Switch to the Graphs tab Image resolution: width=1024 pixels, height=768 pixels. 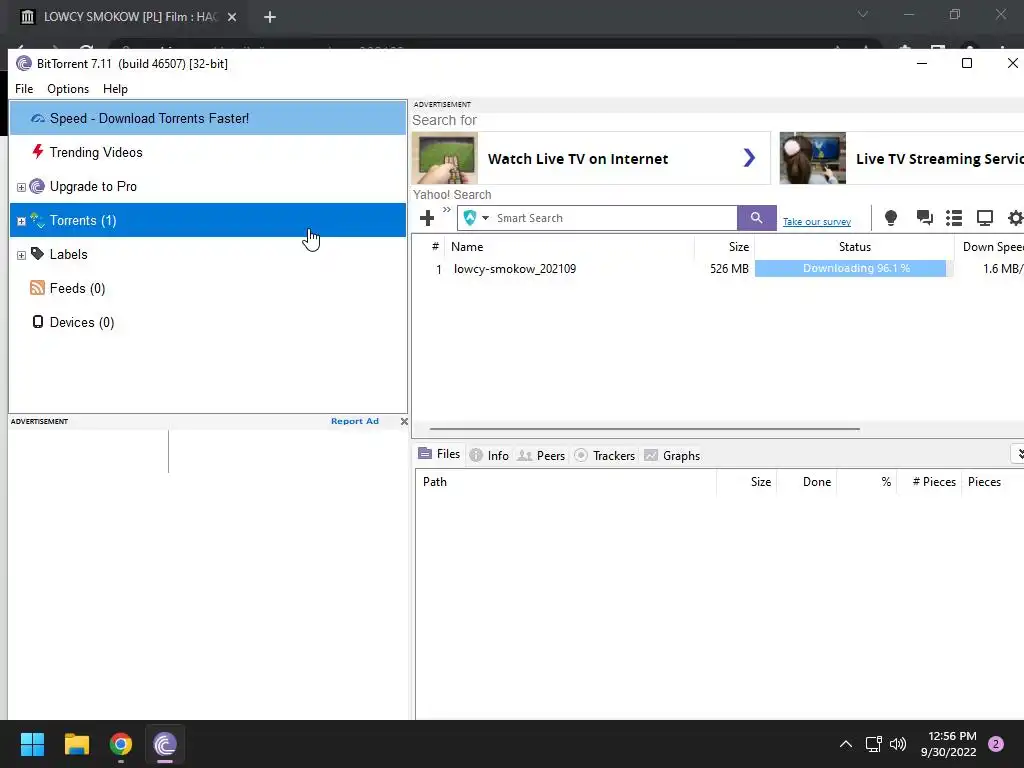(x=672, y=456)
